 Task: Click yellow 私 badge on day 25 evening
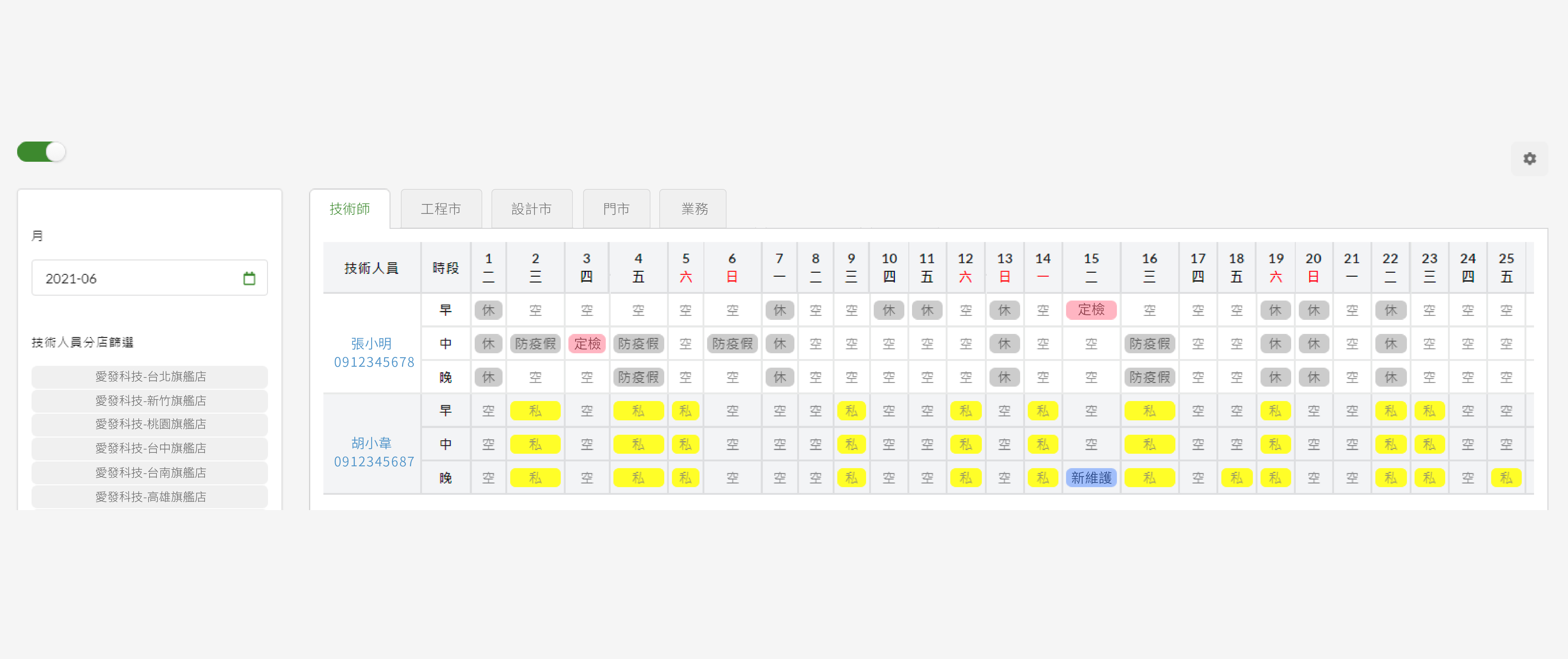tap(1506, 478)
